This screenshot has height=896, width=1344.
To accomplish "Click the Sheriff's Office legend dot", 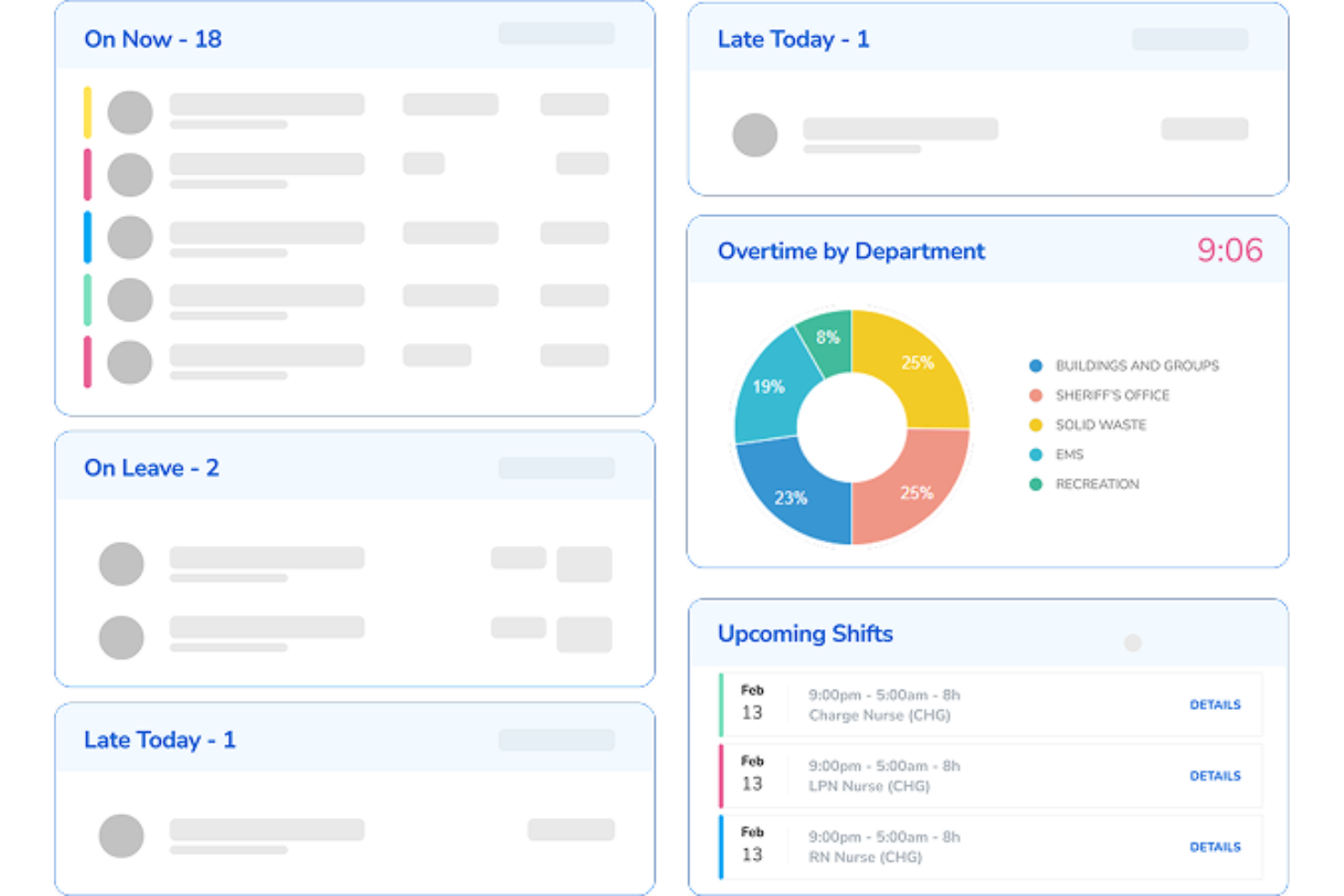I will [x=1035, y=396].
